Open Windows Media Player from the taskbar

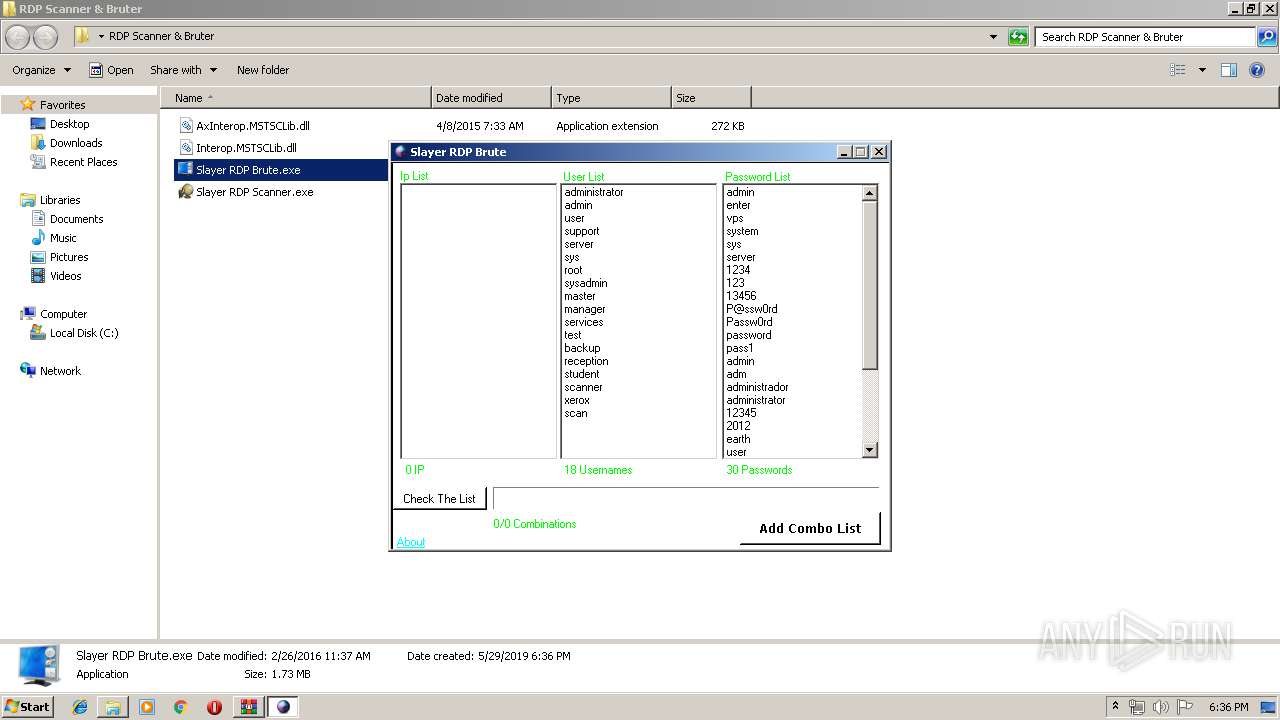point(147,707)
